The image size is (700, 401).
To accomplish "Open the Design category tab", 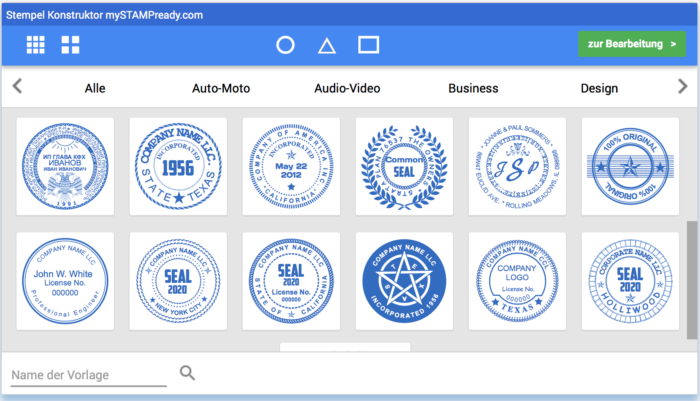I will [599, 88].
